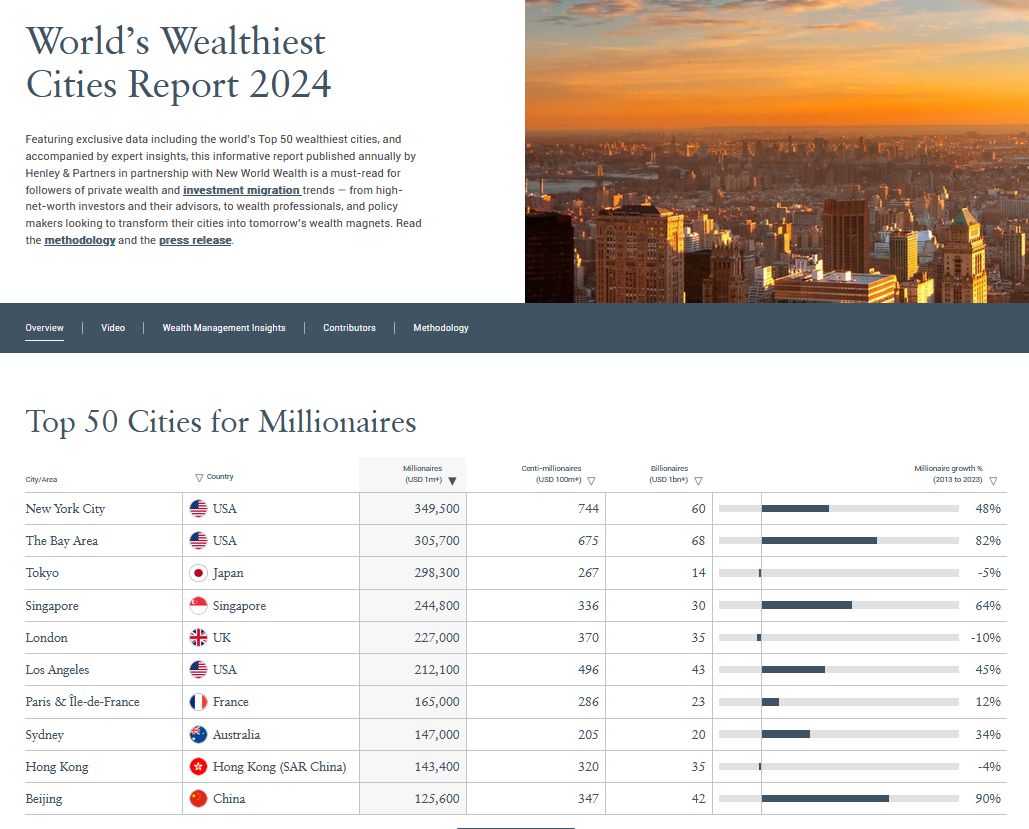Sort by Millionaires column filled arrow
The image size is (1029, 829).
pos(452,481)
